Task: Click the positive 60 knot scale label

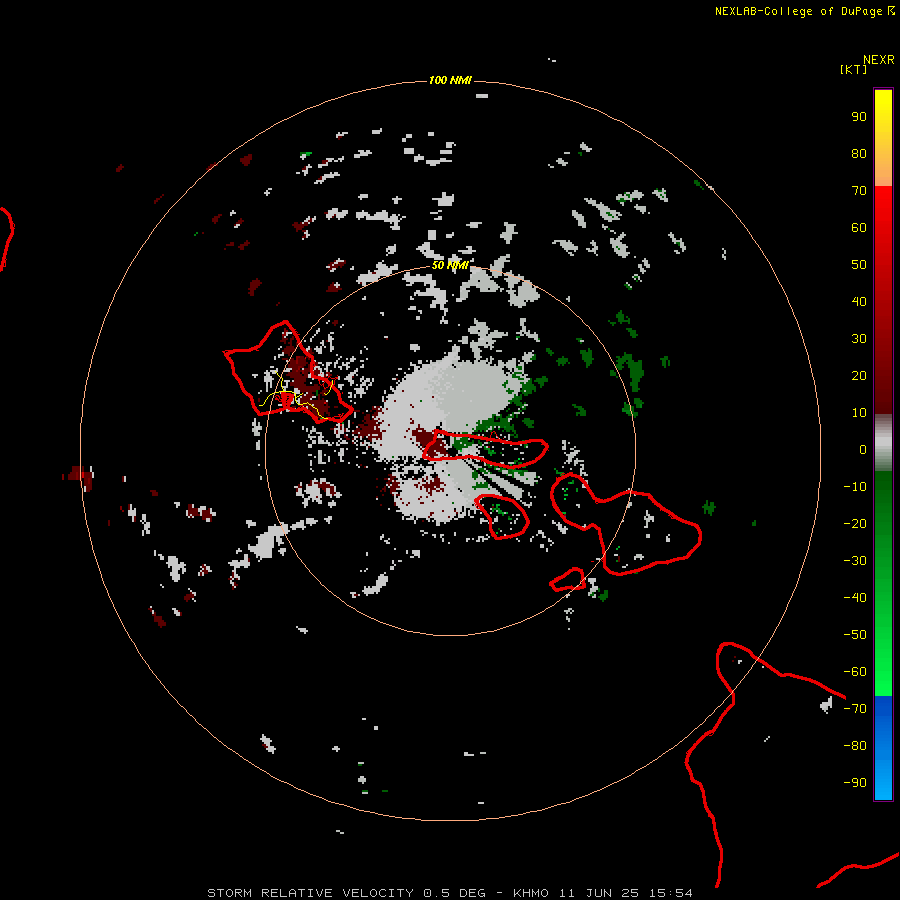Action: pos(859,227)
